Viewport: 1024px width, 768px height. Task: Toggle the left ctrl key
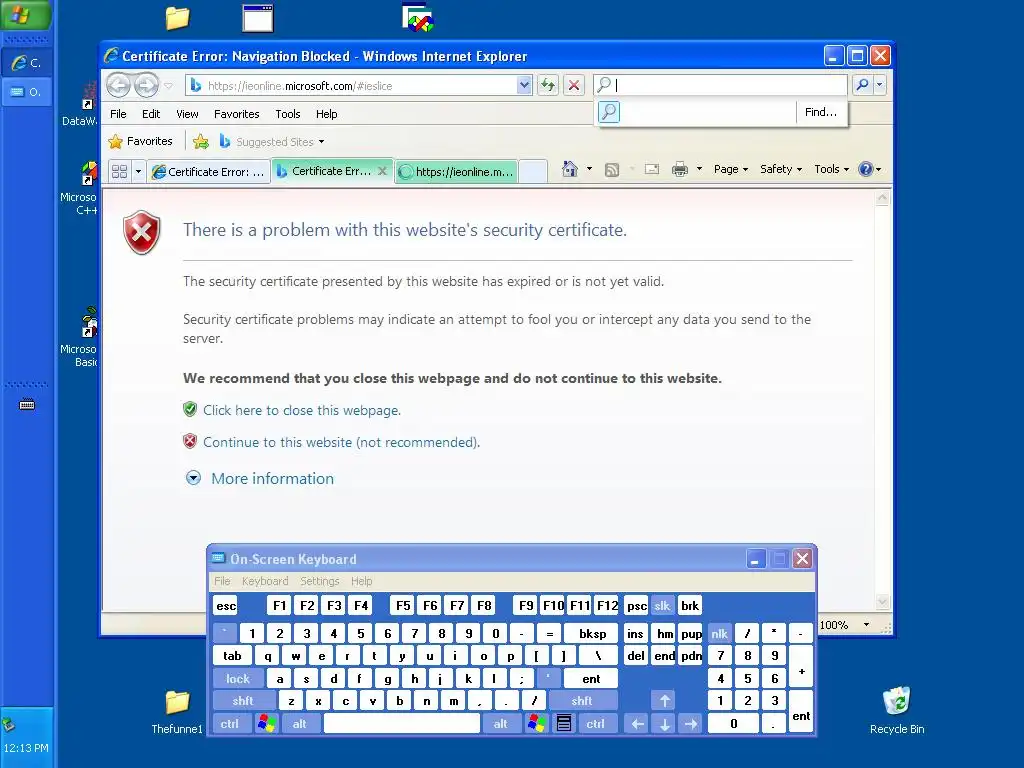tap(229, 724)
